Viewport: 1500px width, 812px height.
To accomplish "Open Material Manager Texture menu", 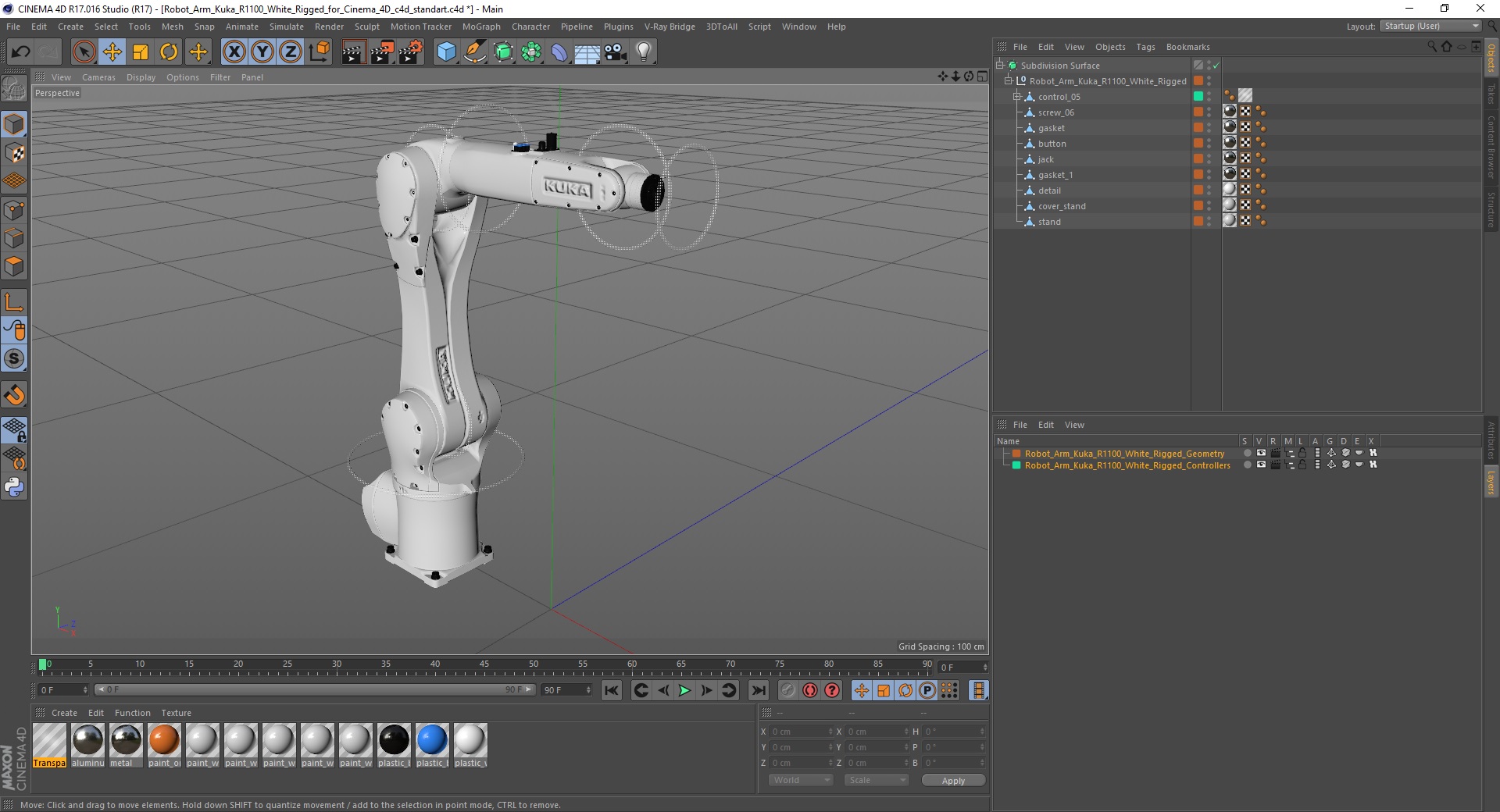I will pyautogui.click(x=176, y=713).
